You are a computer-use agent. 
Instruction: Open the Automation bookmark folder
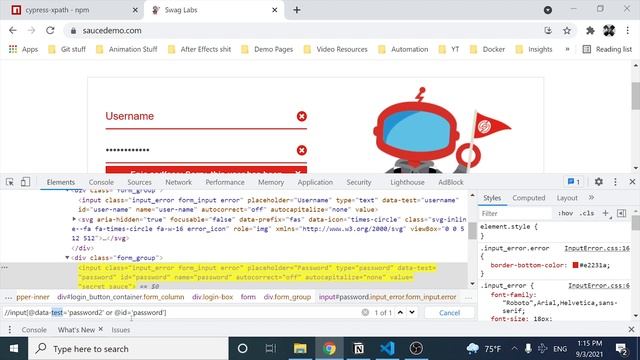403,49
